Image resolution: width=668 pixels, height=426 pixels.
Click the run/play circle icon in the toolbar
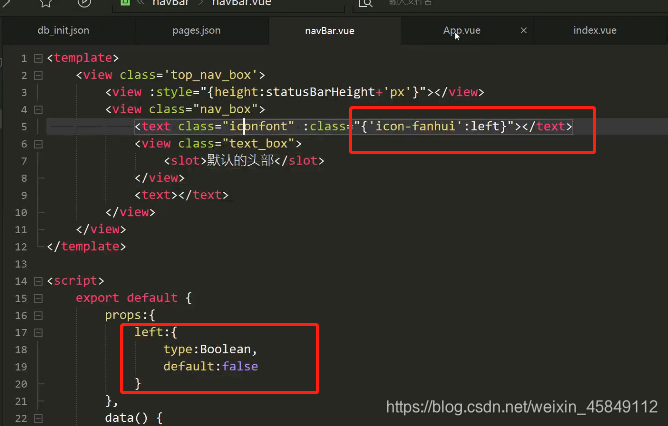[x=84, y=3]
